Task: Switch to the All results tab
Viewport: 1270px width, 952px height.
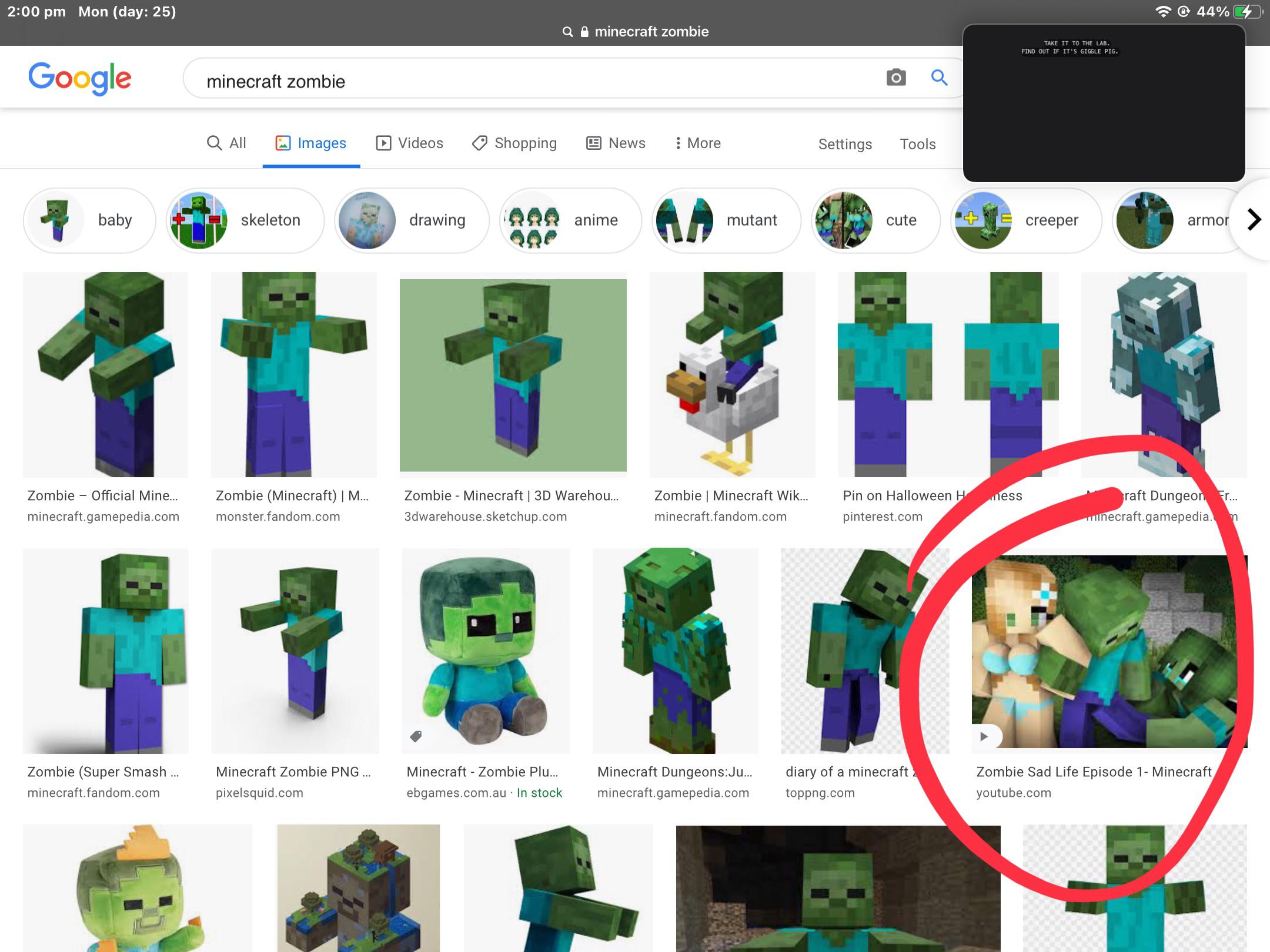Action: tap(226, 143)
